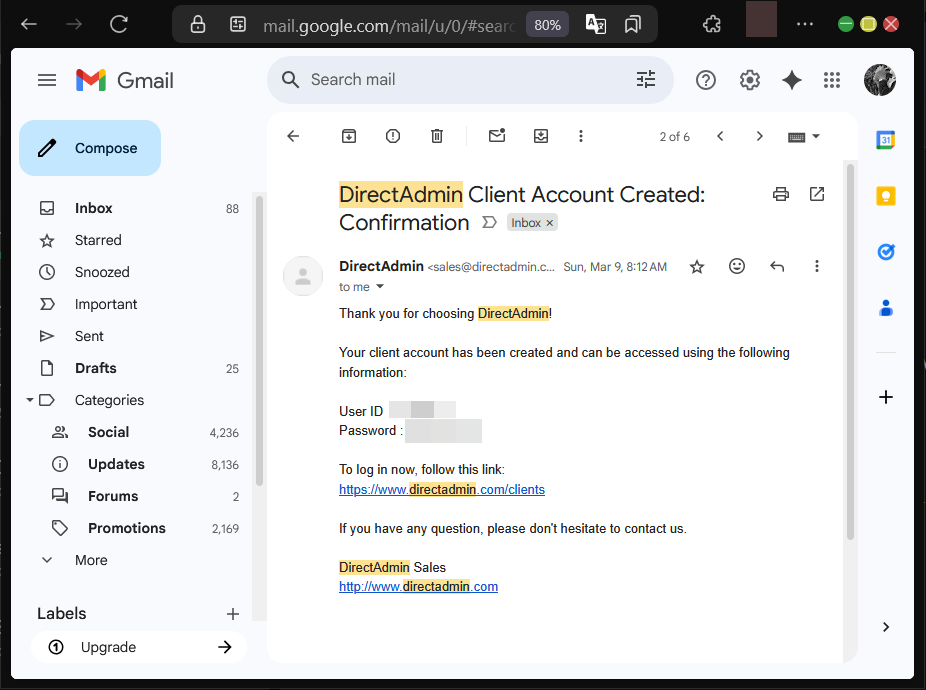The image size is (926, 690).
Task: Open the browser bookmarks icon
Action: pos(632,24)
